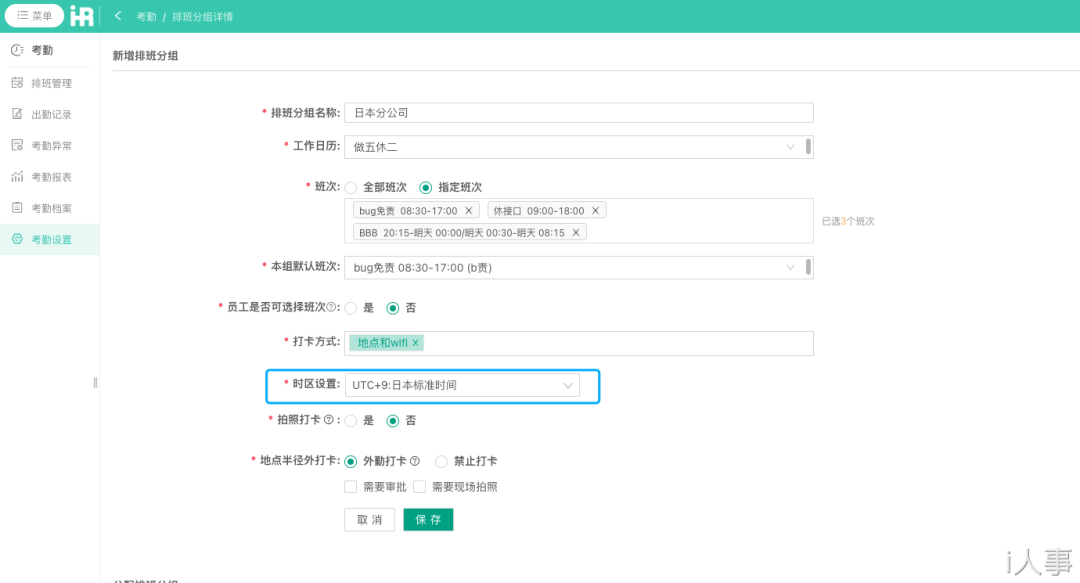Enable the 需要审批 checkbox
This screenshot has height=583, width=1080.
pyautogui.click(x=351, y=487)
